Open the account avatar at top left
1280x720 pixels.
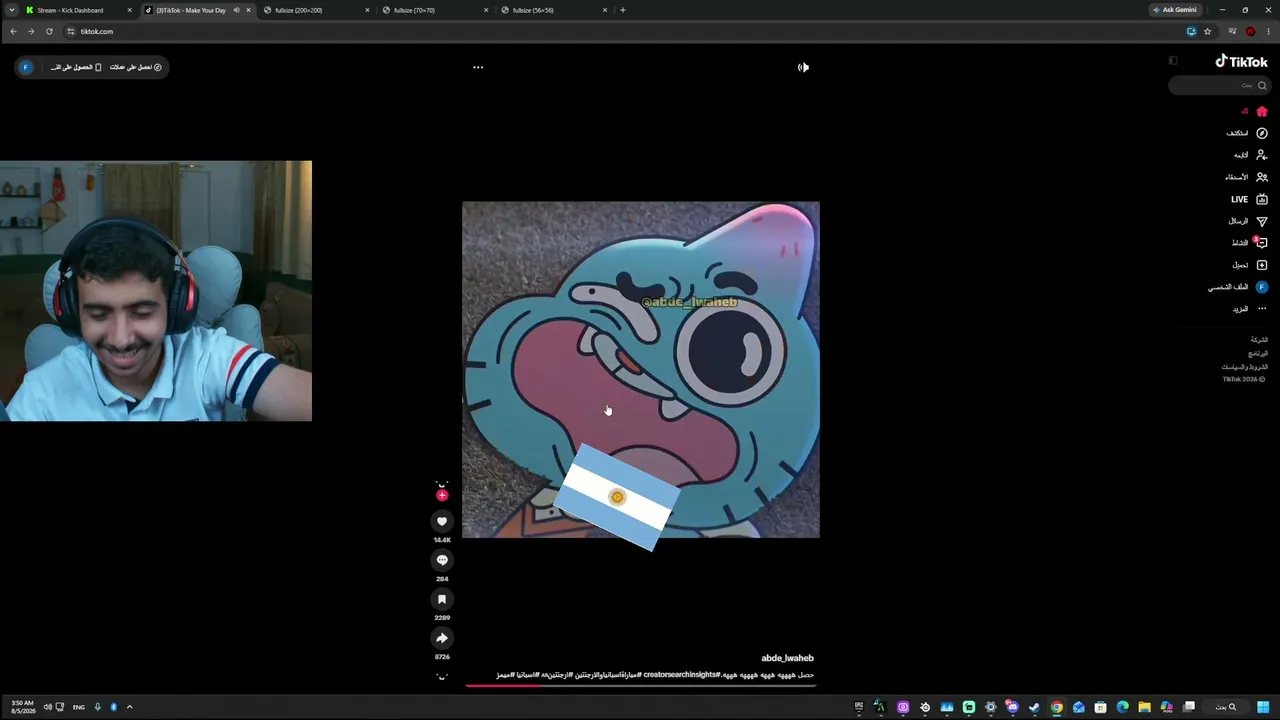(x=26, y=67)
